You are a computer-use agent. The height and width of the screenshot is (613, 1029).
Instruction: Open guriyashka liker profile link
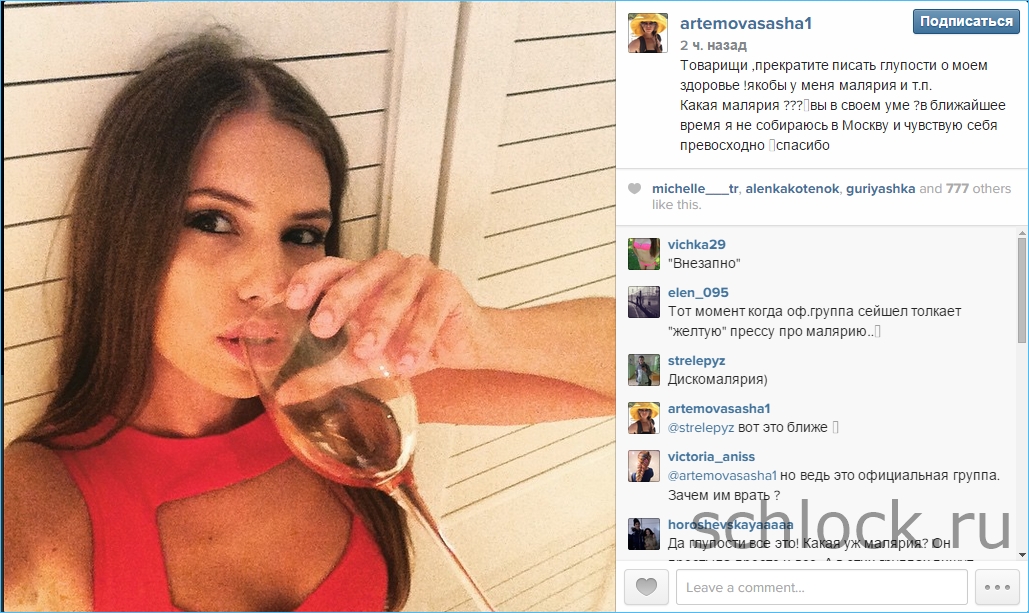(x=880, y=189)
